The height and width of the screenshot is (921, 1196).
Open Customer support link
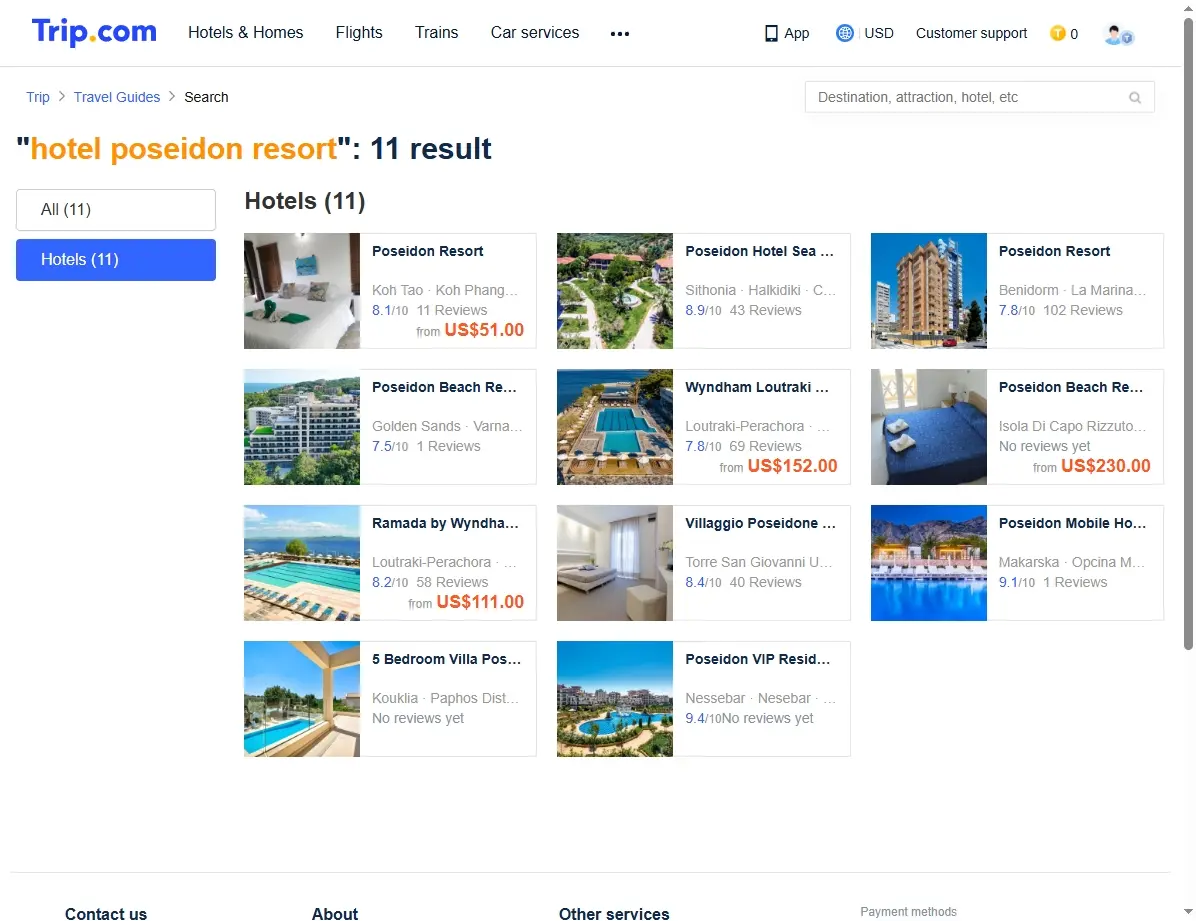(971, 33)
